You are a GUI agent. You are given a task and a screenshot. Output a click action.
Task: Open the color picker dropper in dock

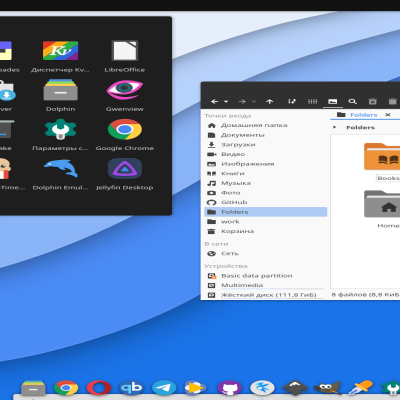pos(360,388)
